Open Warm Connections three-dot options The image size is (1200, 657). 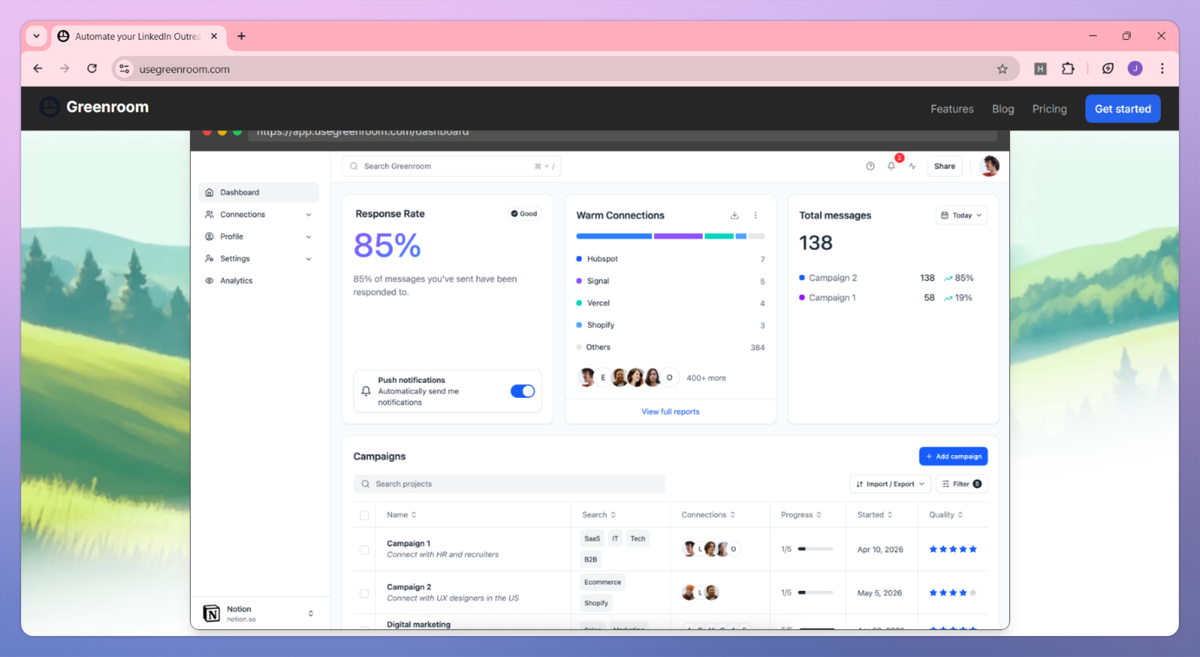756,215
